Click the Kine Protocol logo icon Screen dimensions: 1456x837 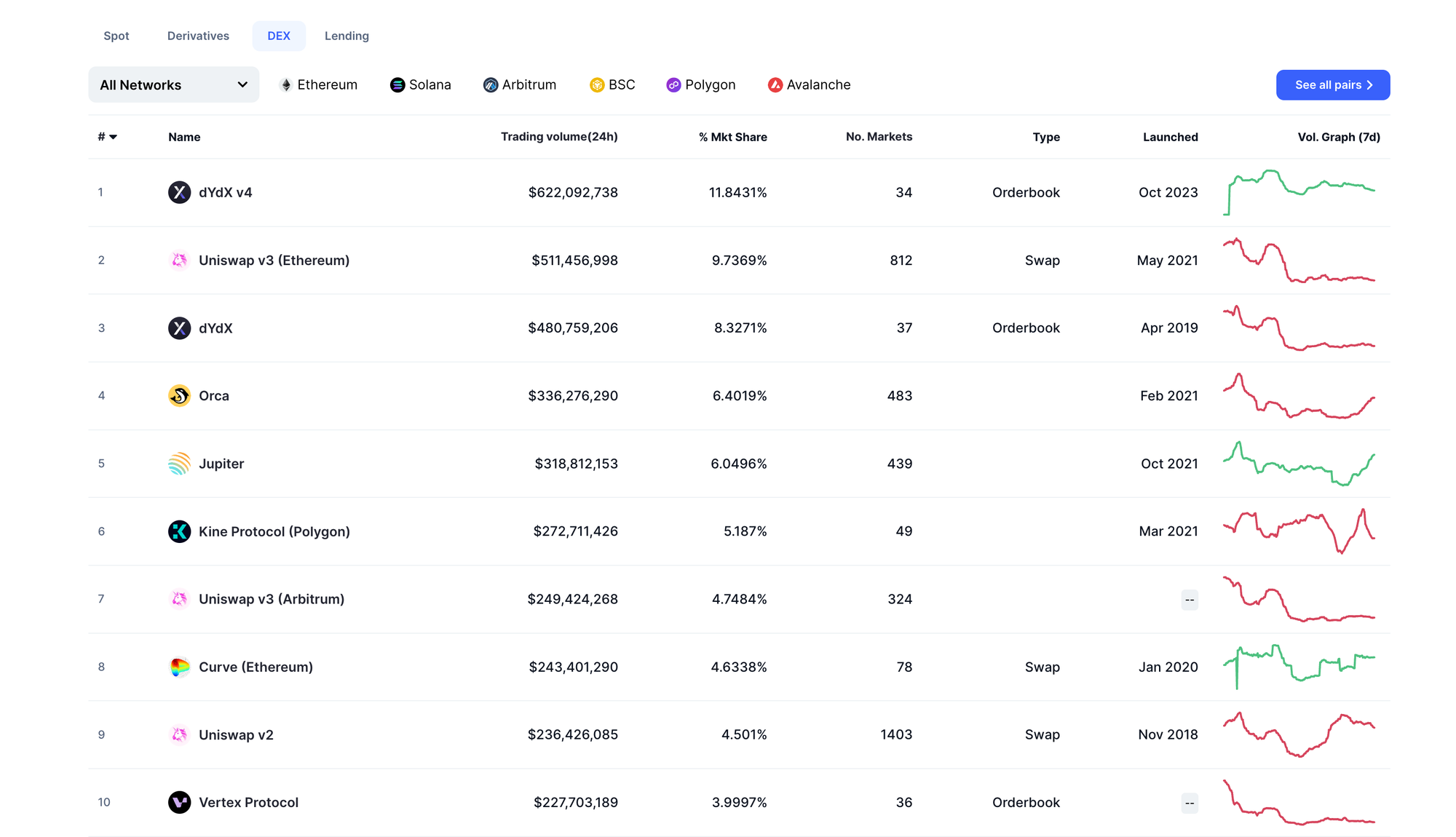[179, 531]
